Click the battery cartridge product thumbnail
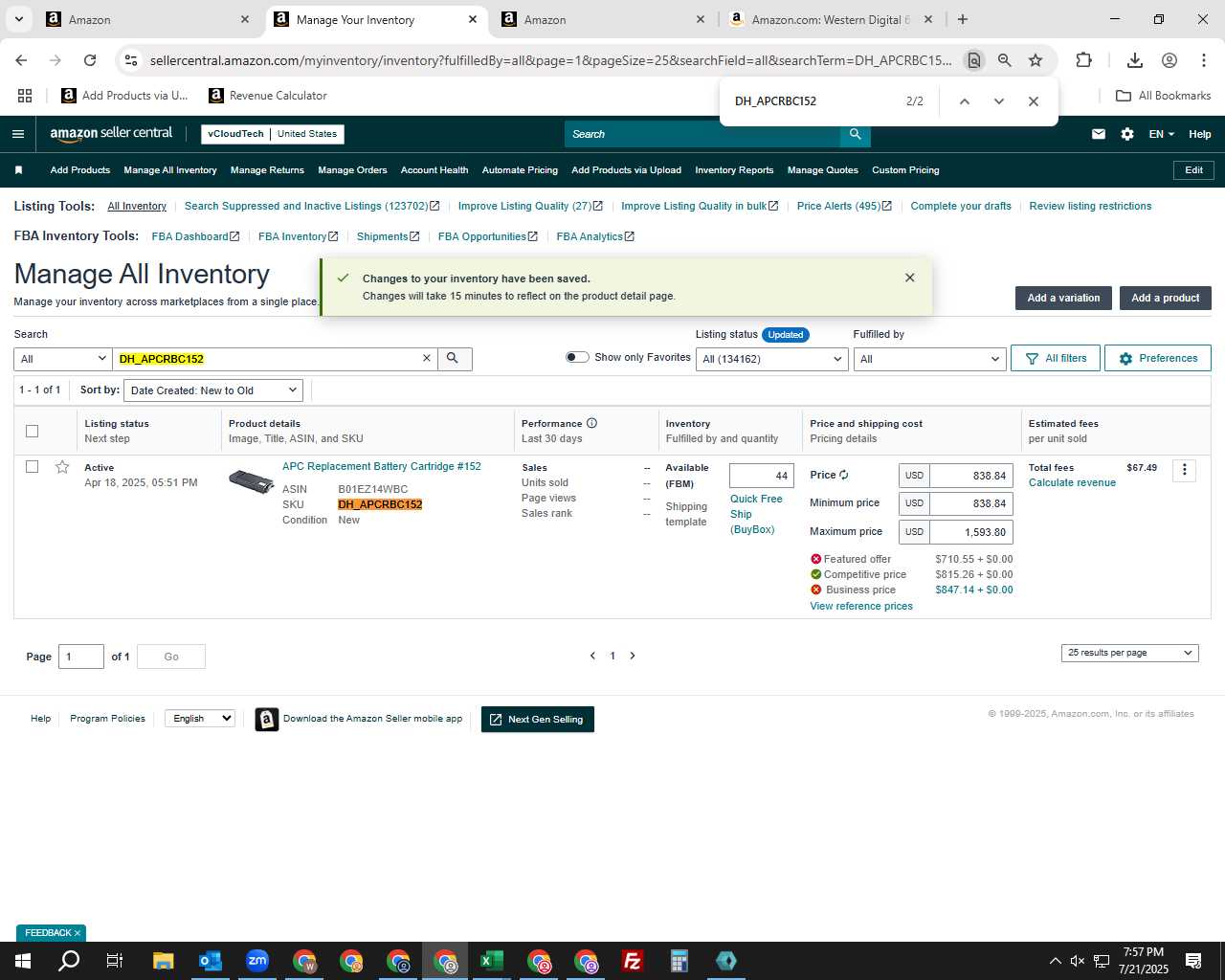Viewport: 1225px width, 980px height. point(252,479)
